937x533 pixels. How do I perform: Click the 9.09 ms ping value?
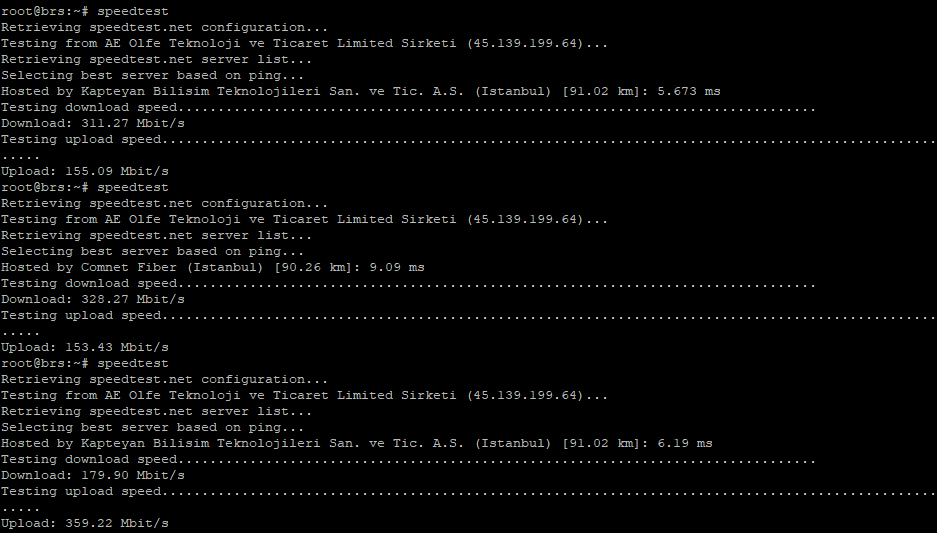click(397, 268)
